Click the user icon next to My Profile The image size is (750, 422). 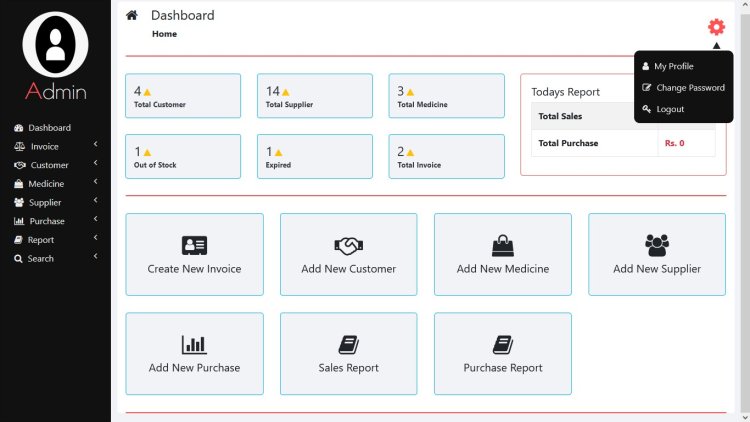[646, 66]
